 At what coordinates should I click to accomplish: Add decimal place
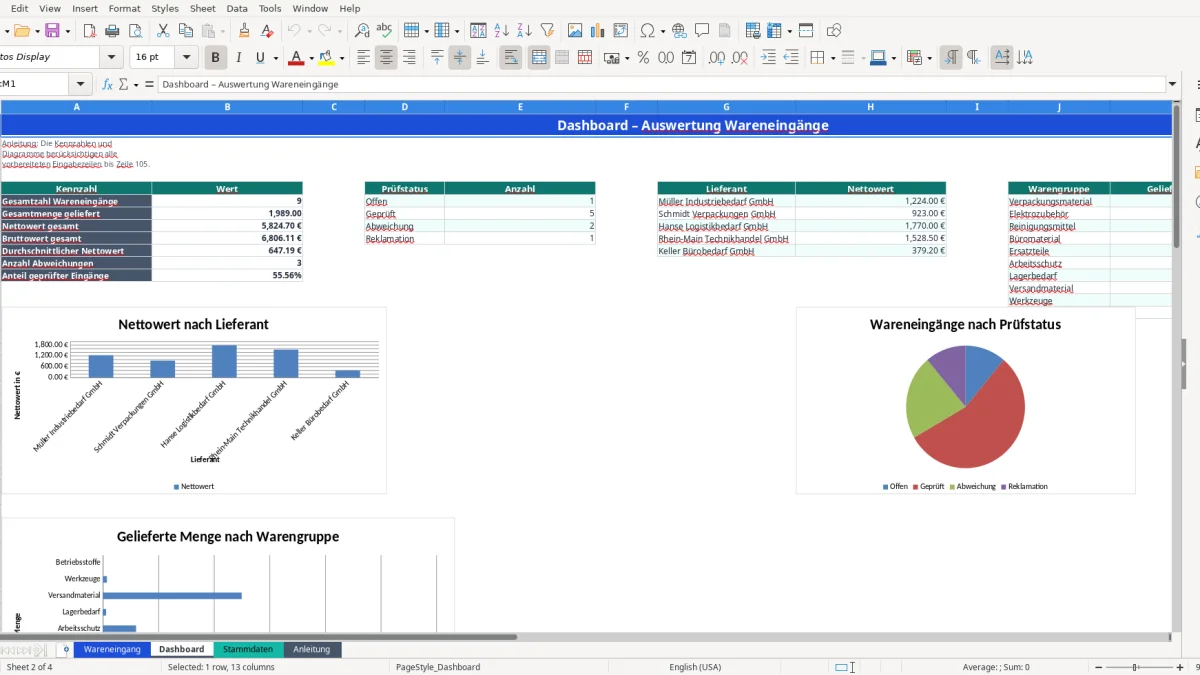717,58
